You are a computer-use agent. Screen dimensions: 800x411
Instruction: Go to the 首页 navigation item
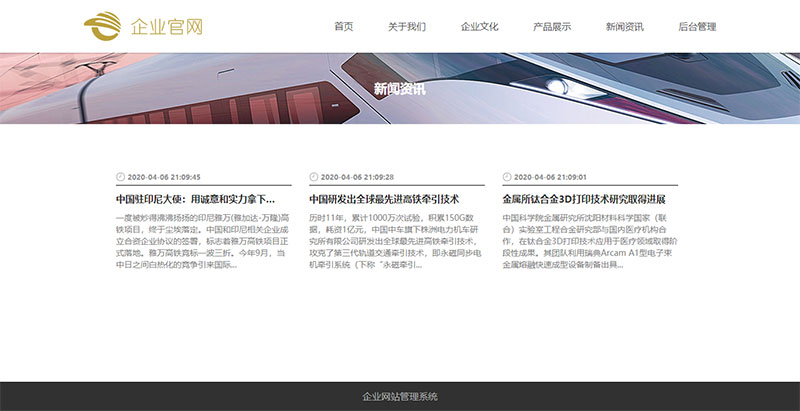(x=343, y=27)
